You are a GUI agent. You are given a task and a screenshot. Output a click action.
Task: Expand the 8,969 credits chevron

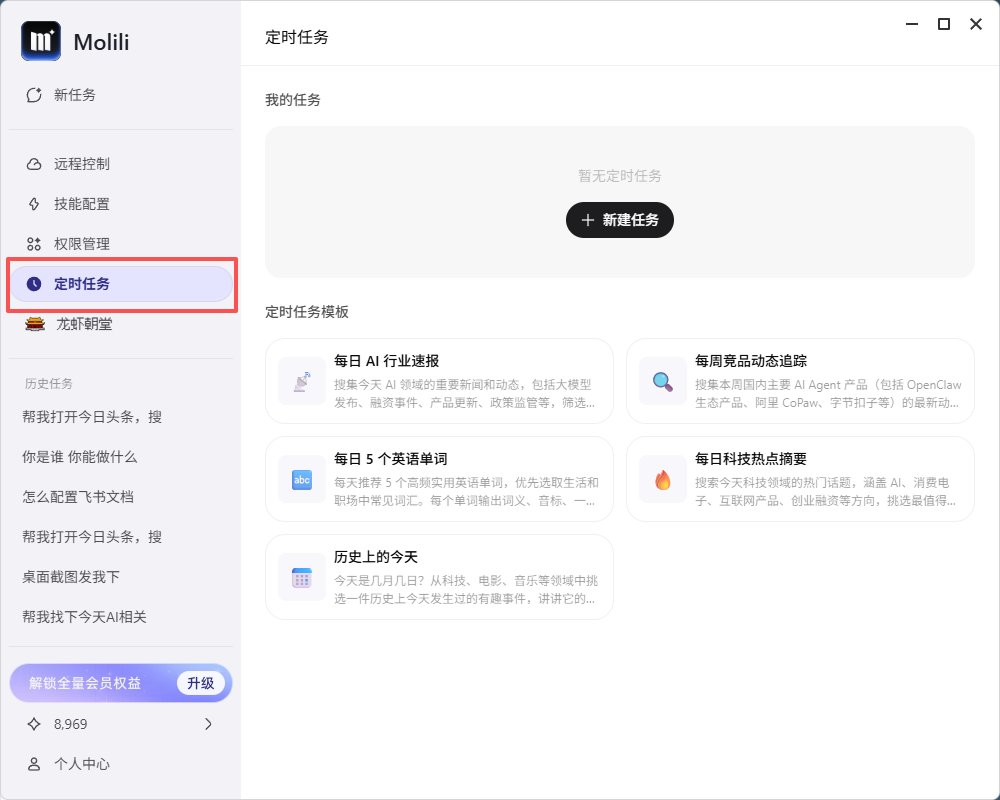pyautogui.click(x=208, y=723)
